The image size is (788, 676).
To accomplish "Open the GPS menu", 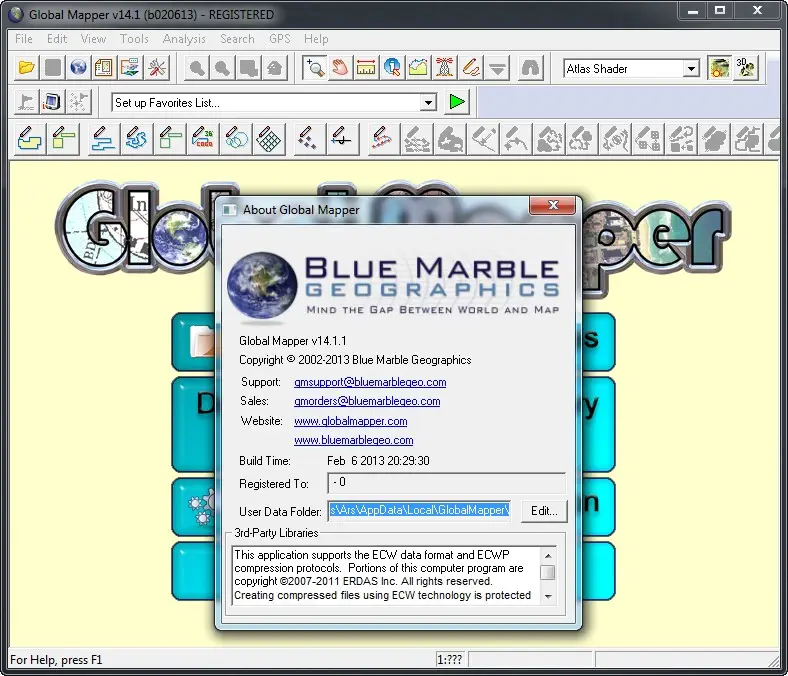I will pos(279,39).
